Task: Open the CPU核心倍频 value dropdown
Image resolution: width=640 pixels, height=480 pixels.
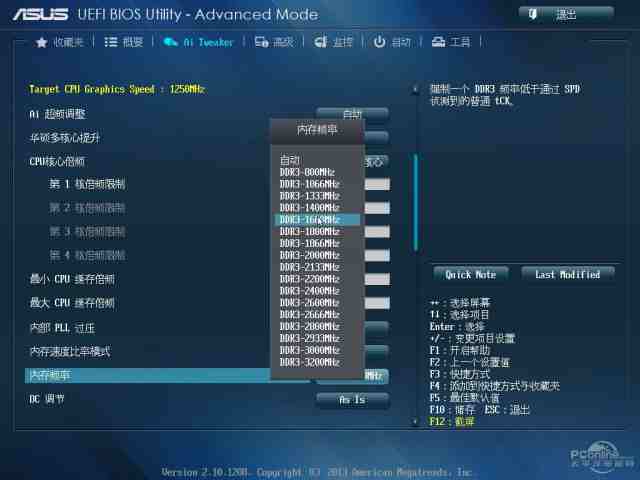Action: [x=376, y=162]
